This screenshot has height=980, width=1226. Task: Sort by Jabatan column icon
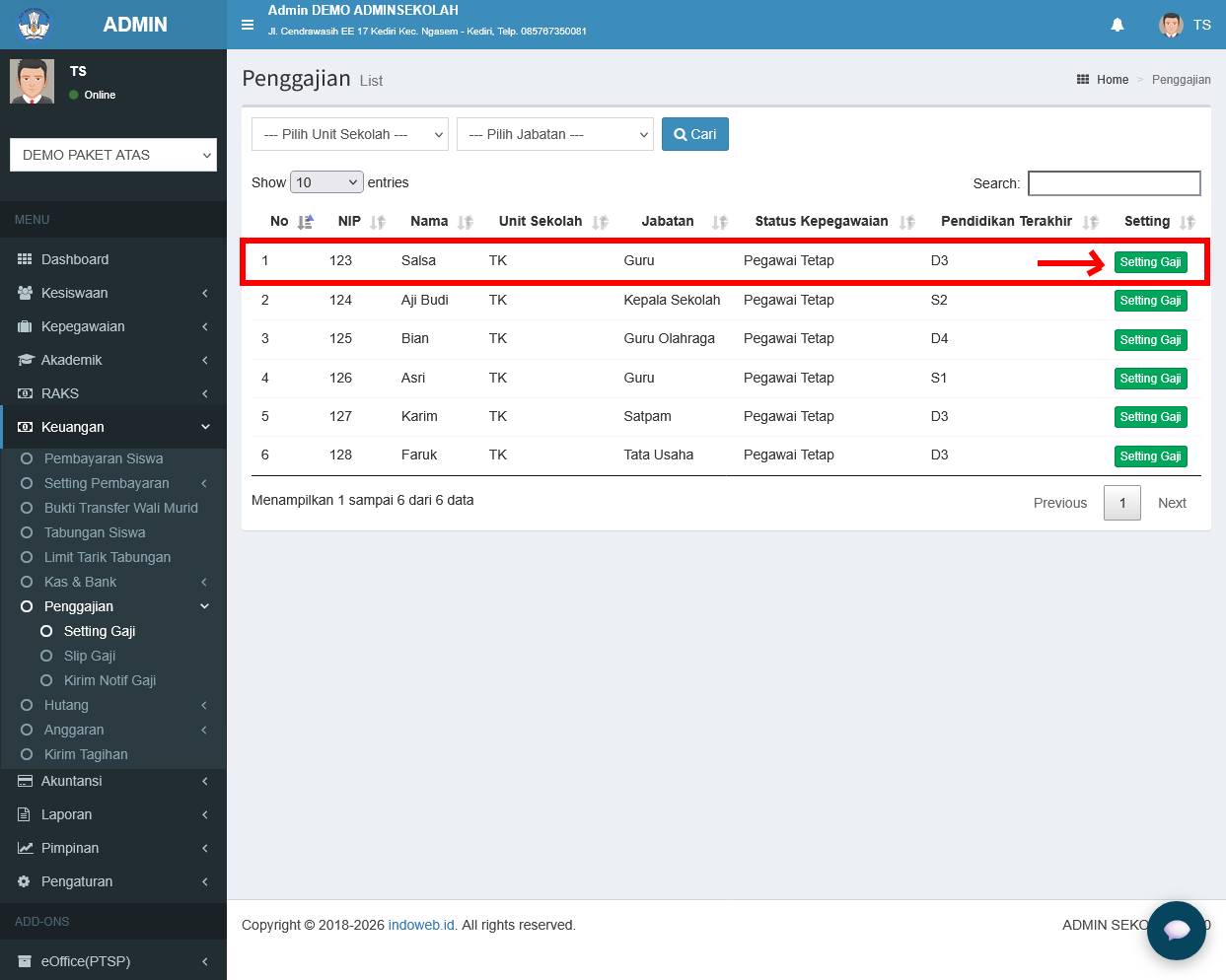click(720, 222)
